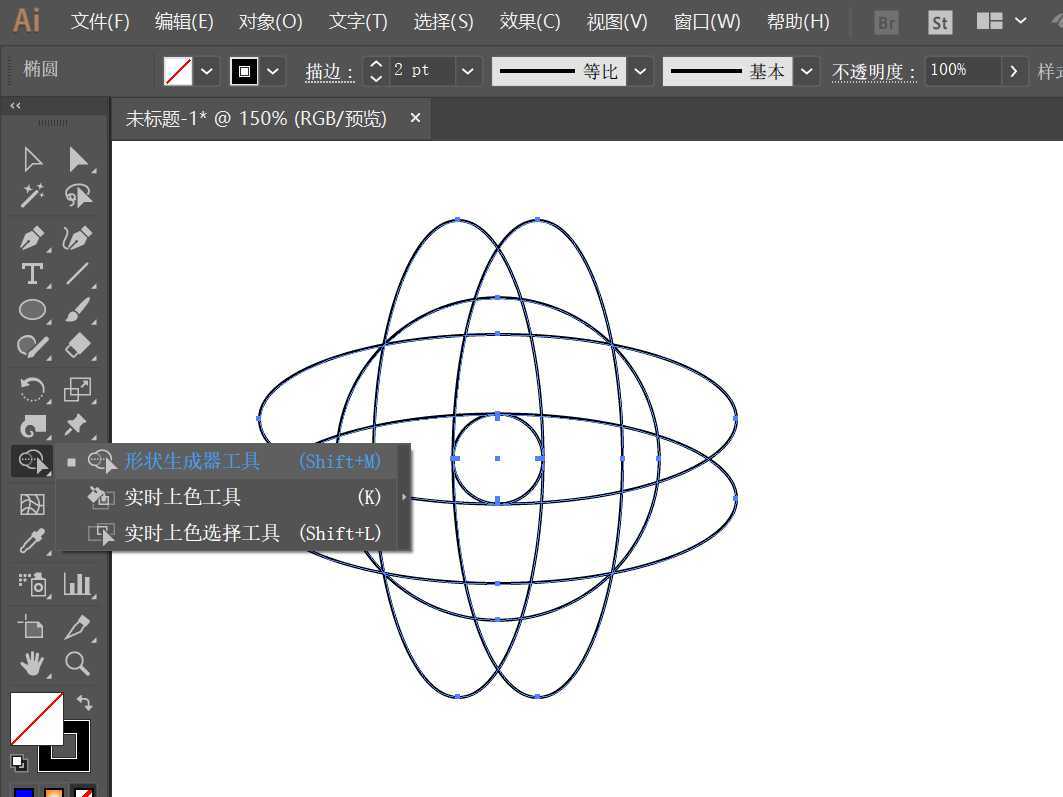Image resolution: width=1063 pixels, height=797 pixels.
Task: Choose the Ellipse tool in the toolbar
Action: pyautogui.click(x=31, y=310)
